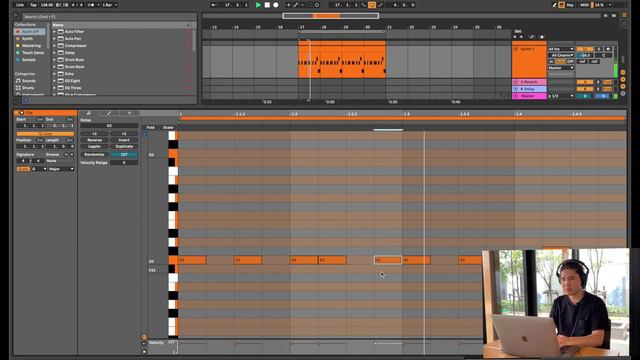640x360 pixels.
Task: Click the Duplicate notes button
Action: [x=124, y=146]
